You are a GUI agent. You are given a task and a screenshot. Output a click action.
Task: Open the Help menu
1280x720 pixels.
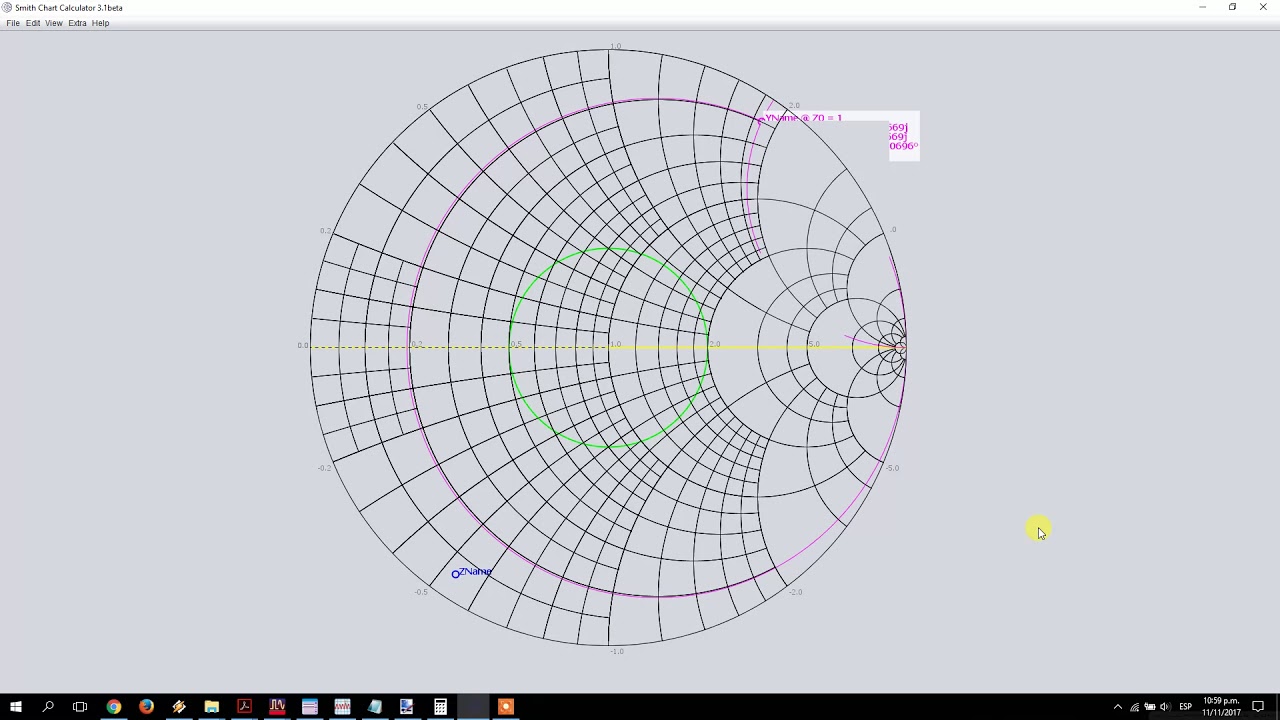[x=101, y=23]
